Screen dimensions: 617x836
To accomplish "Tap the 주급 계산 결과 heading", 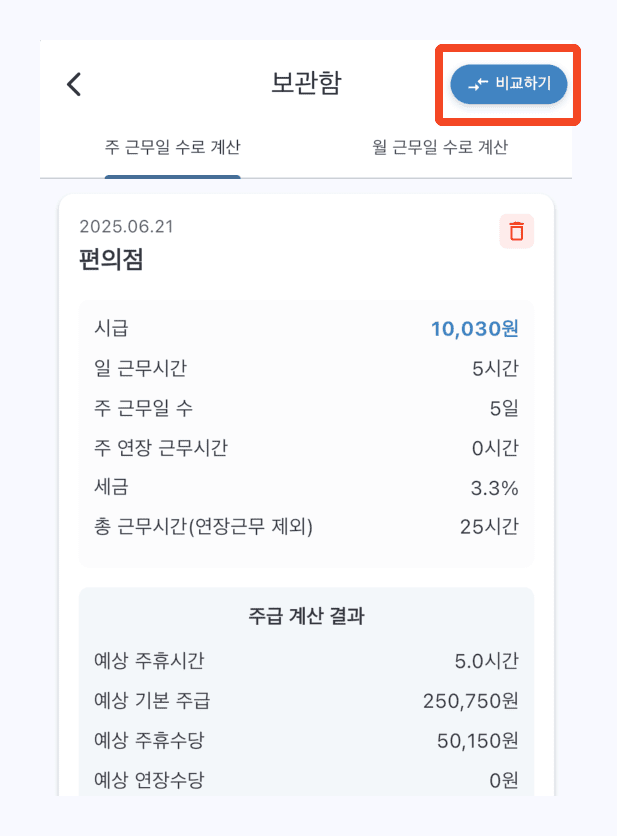I will [x=306, y=616].
